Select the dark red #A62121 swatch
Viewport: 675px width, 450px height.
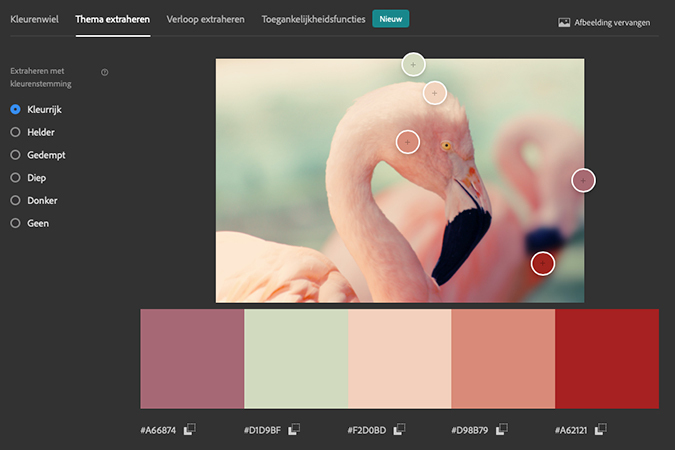tap(607, 359)
